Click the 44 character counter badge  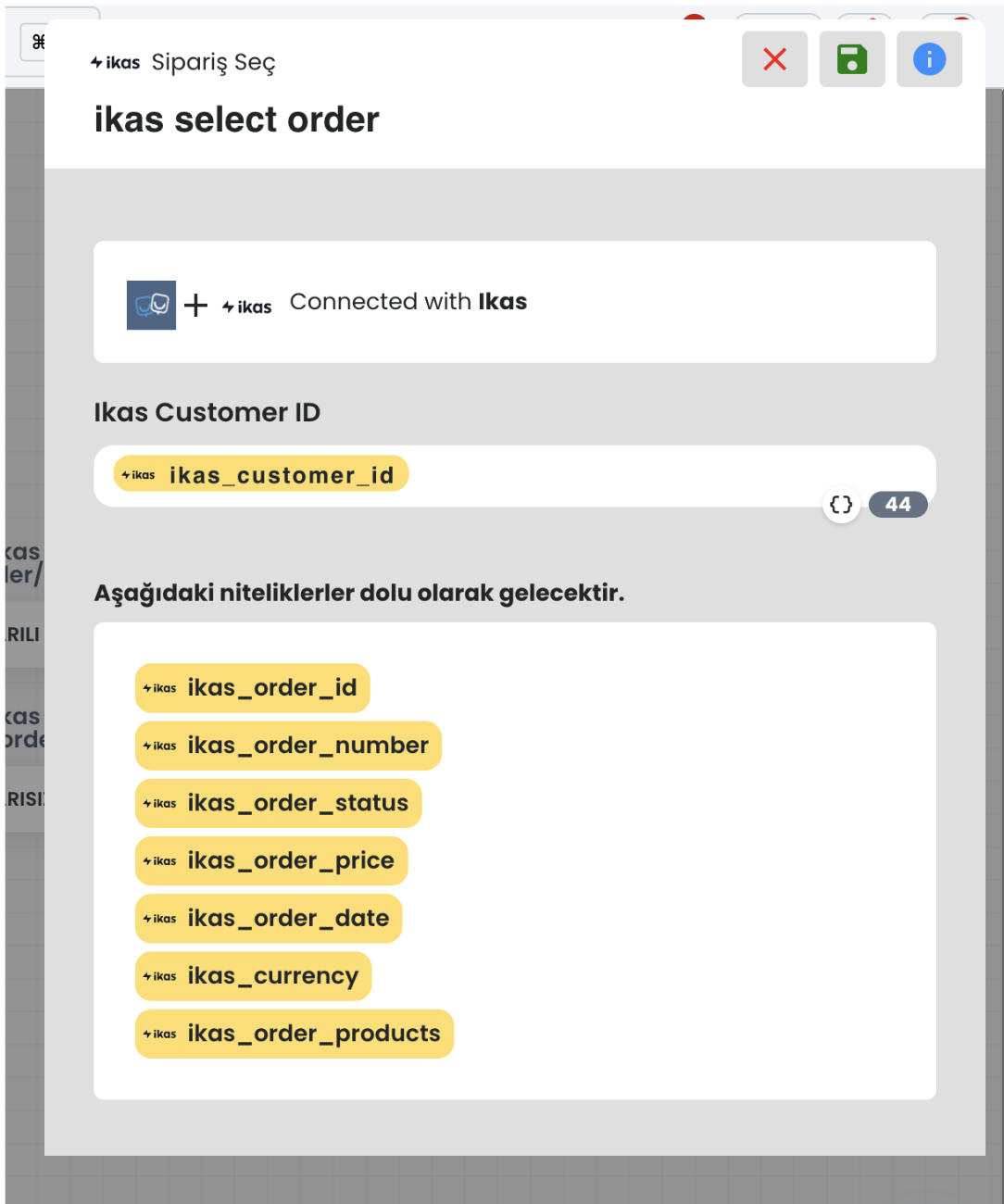(x=897, y=505)
